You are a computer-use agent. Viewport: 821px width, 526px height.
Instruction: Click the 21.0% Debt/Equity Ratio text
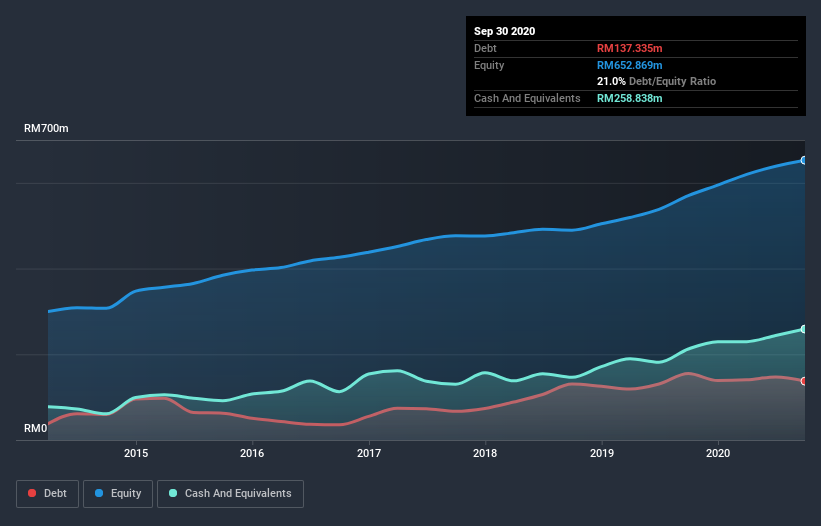[657, 81]
